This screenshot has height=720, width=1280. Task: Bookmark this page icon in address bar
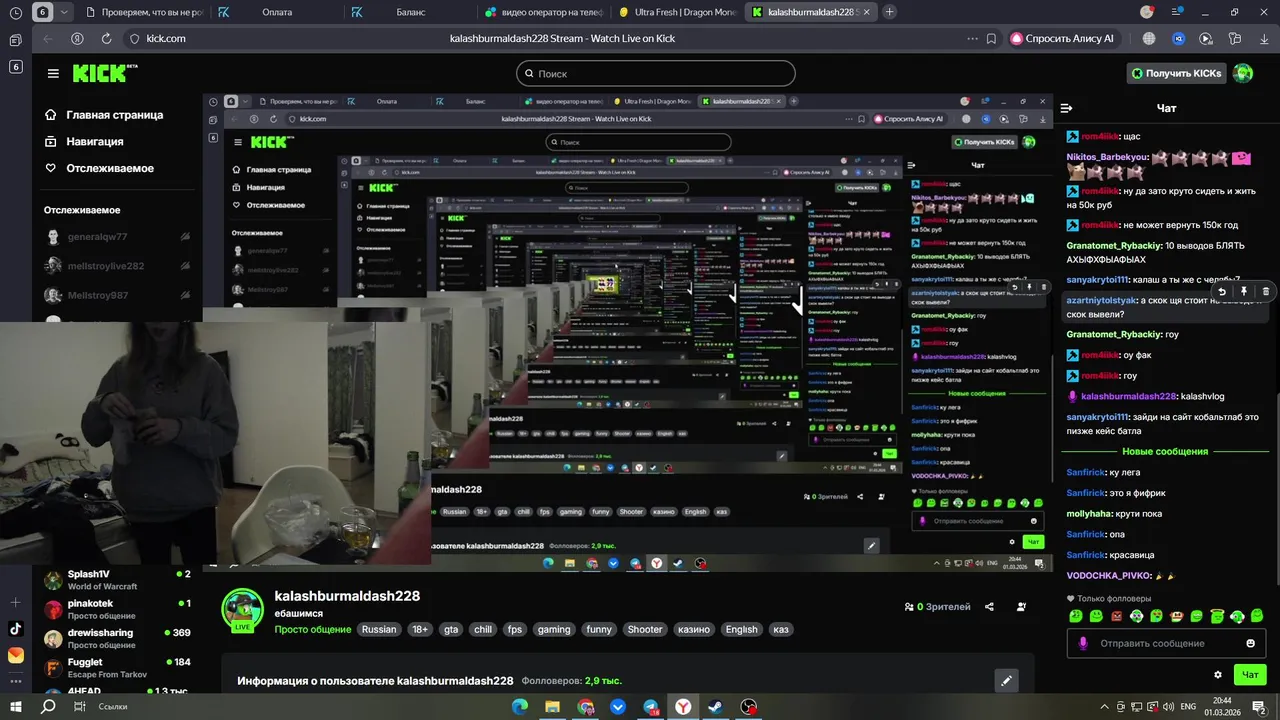click(991, 38)
